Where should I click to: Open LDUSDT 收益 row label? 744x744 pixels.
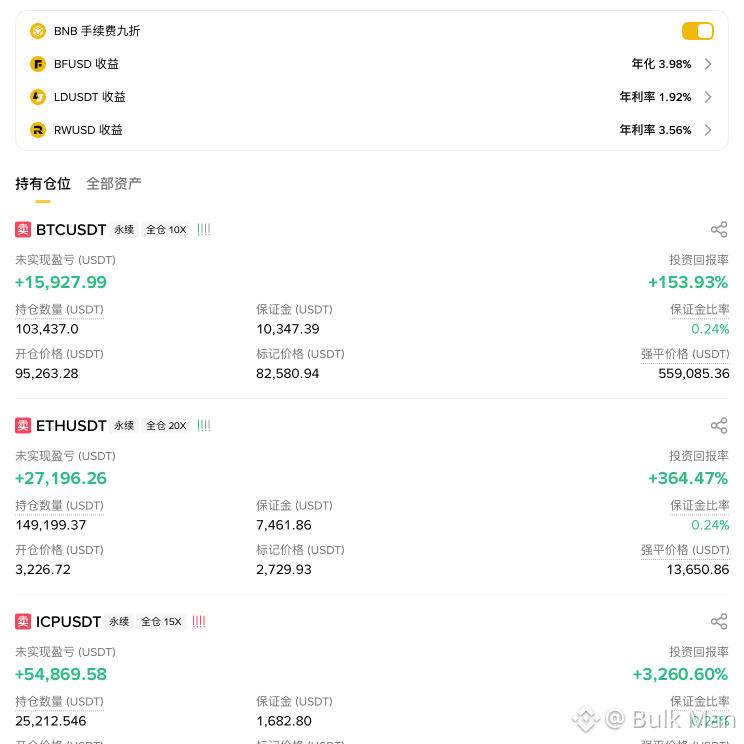coord(90,97)
